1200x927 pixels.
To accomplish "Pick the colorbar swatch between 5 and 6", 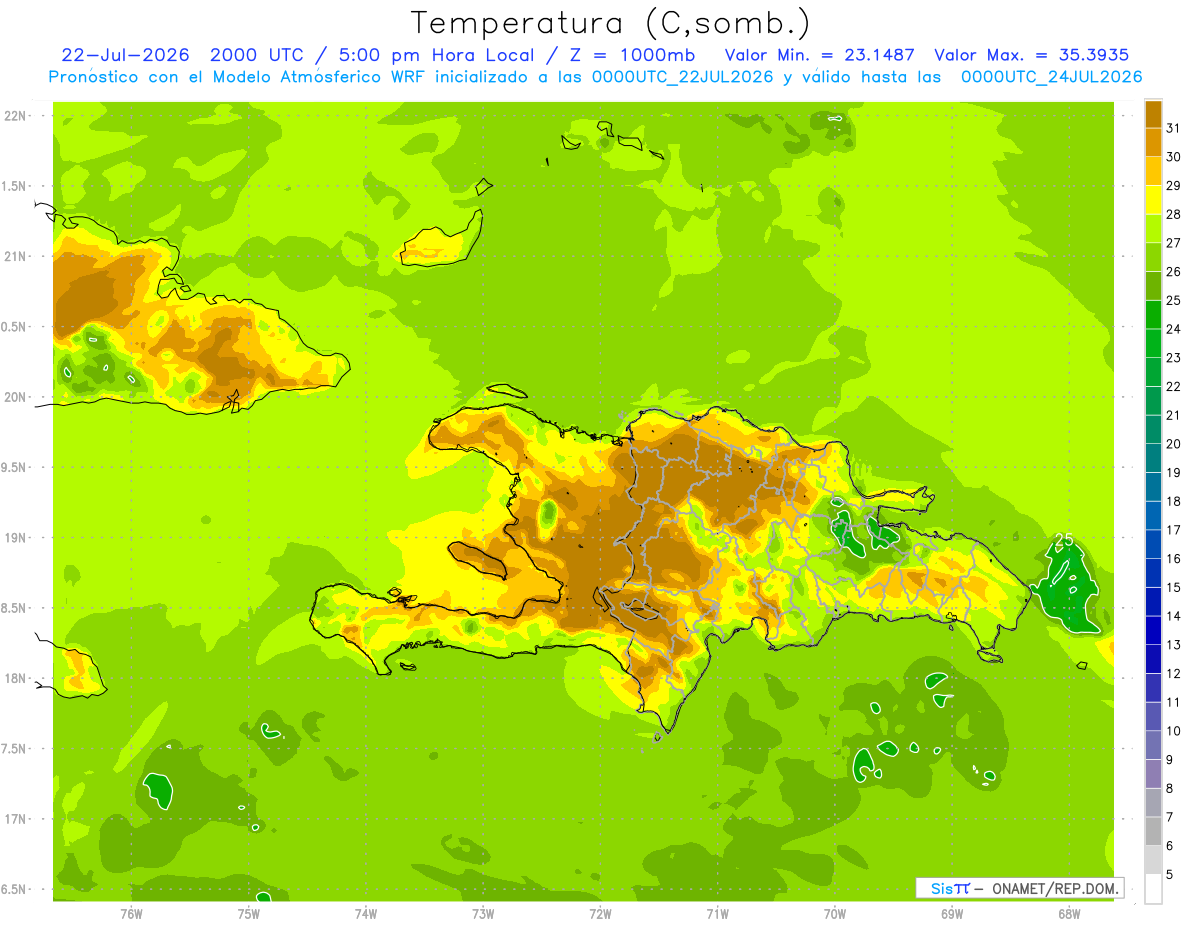I will point(1153,860).
